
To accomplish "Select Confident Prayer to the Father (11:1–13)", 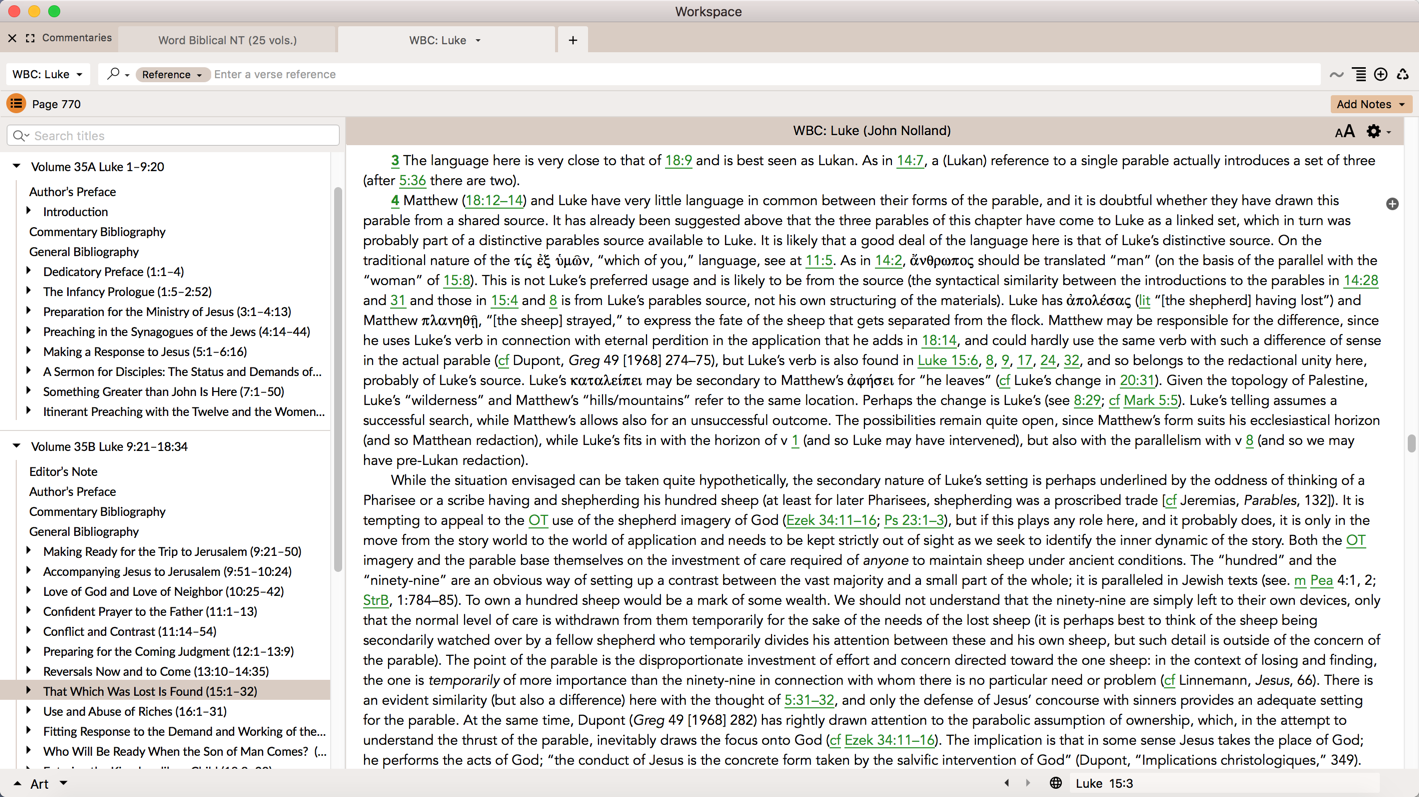I will pos(150,612).
